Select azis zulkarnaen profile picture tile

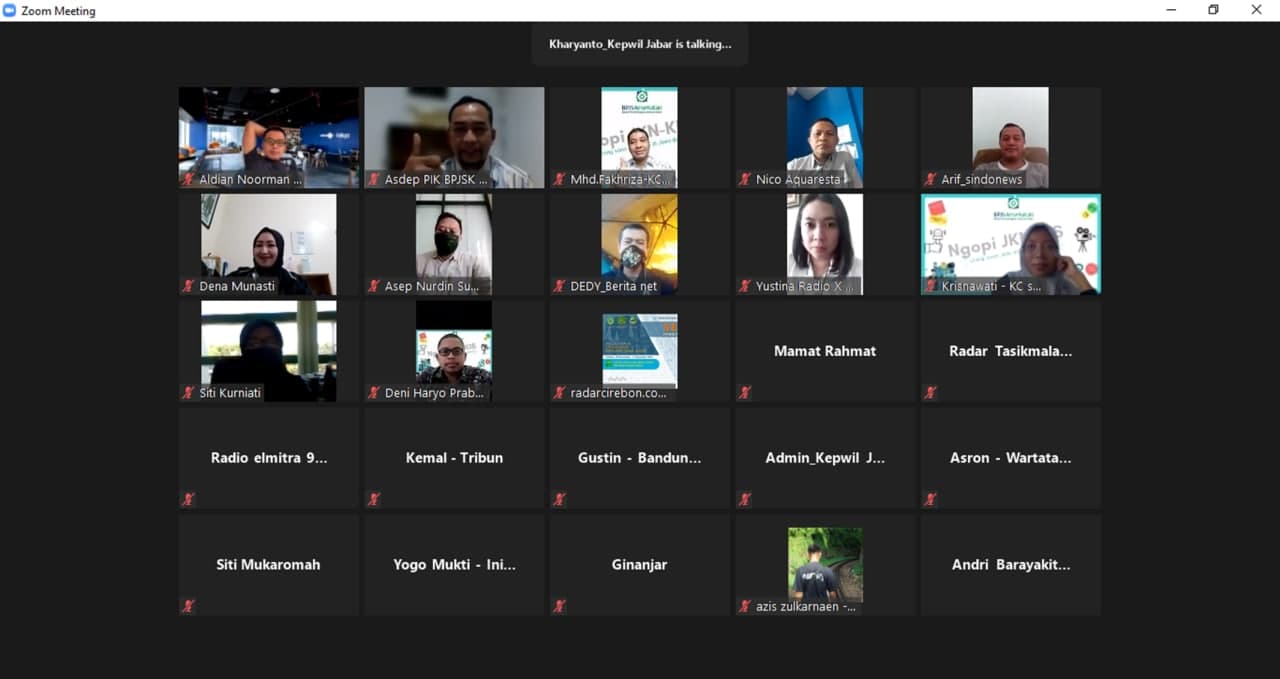824,563
